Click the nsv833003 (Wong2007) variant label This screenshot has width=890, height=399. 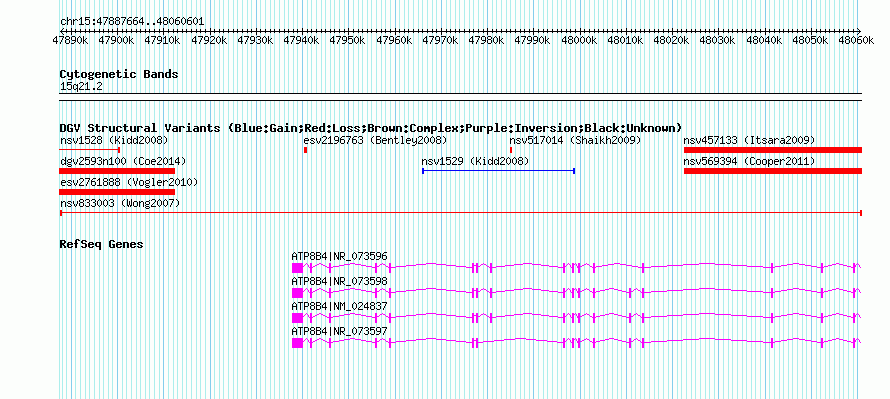(120, 203)
